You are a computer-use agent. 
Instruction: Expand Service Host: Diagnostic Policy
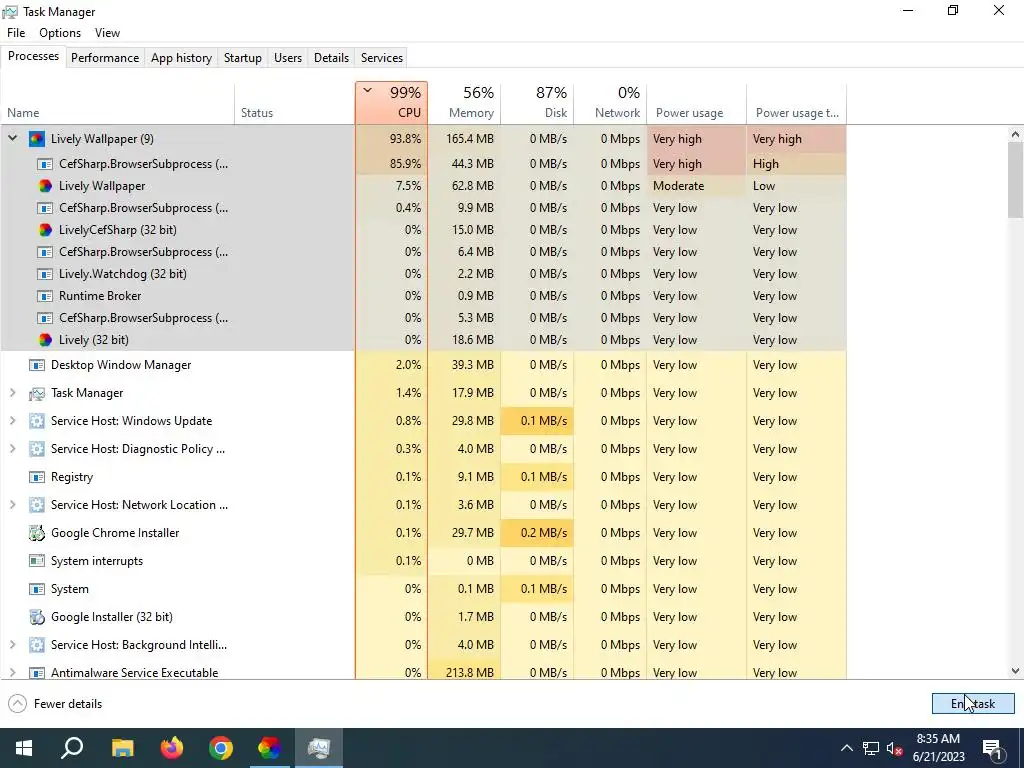tap(12, 449)
